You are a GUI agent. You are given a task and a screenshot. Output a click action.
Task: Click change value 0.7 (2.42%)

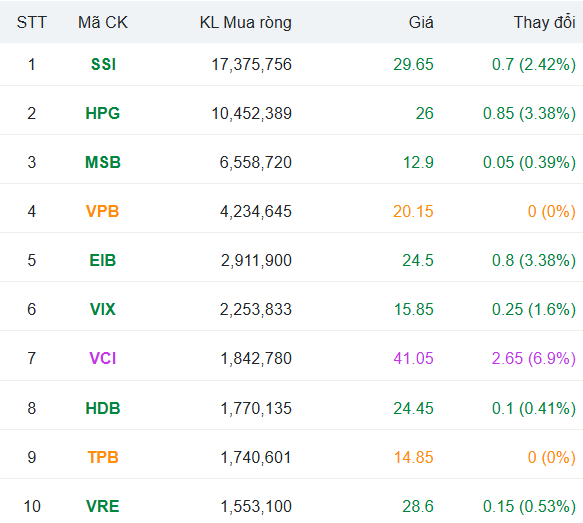(534, 64)
